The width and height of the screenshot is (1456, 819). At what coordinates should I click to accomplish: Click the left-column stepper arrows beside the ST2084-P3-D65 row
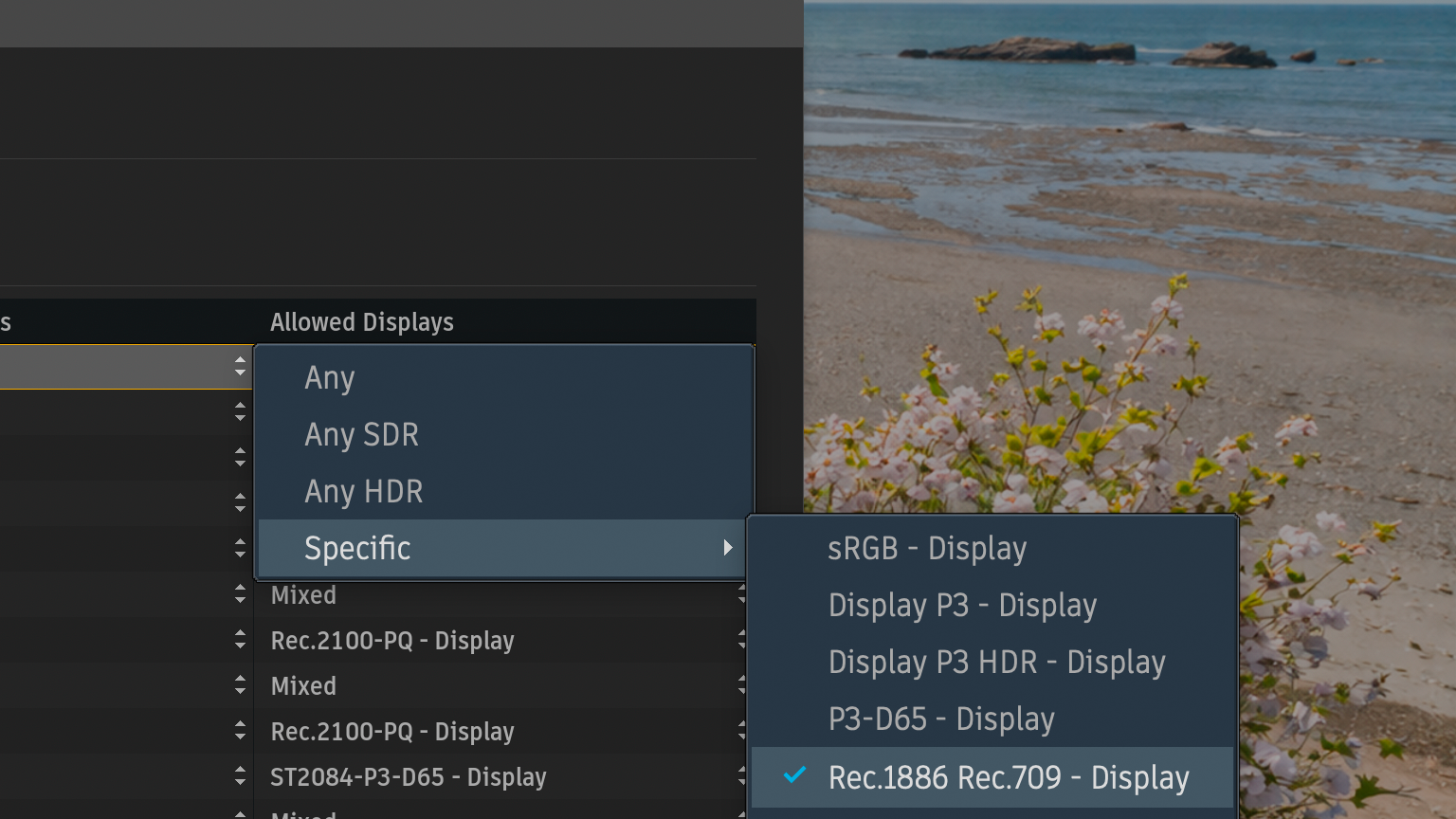tap(240, 777)
